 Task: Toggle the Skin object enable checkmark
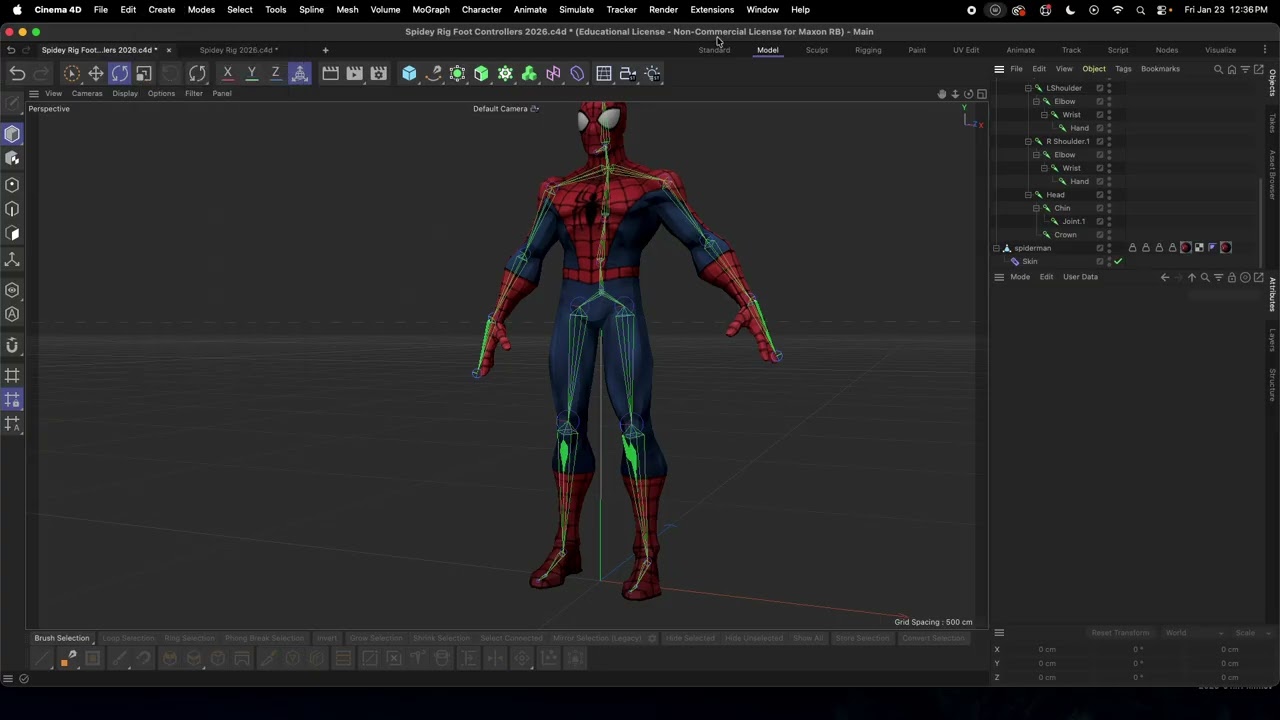click(x=1118, y=262)
